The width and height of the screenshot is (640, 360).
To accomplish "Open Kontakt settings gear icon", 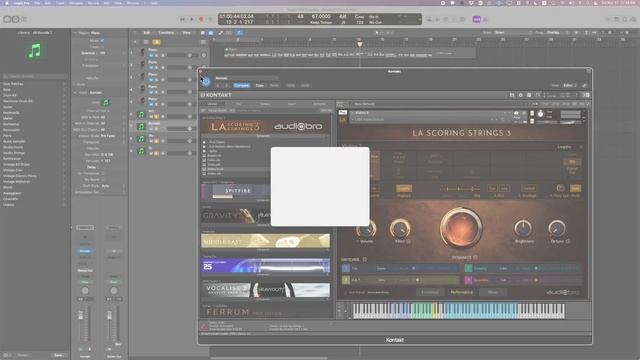I will pyautogui.click(x=520, y=95).
